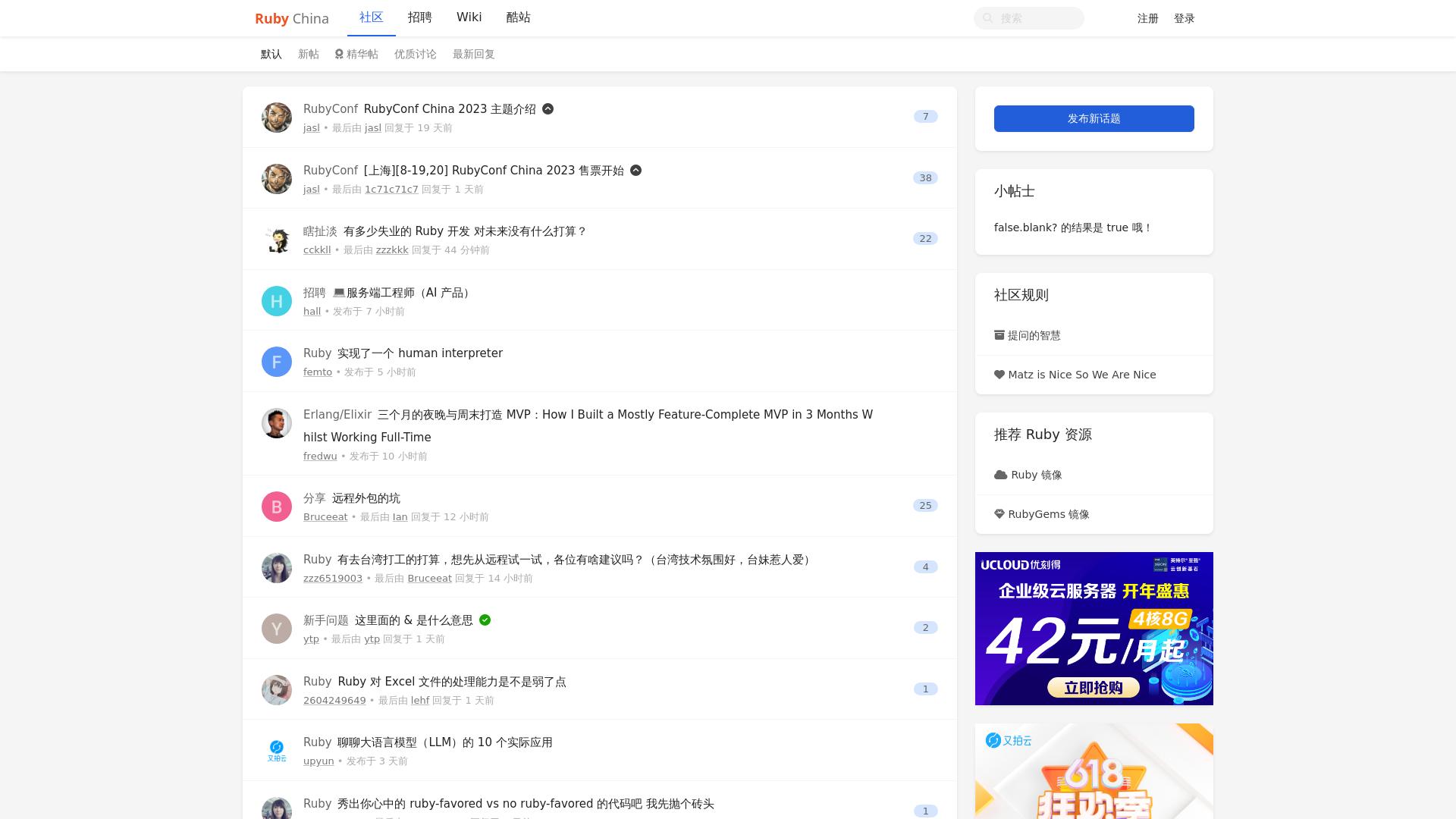Click reply count 25 badge
Screen dimensions: 1456x819
(x=925, y=505)
